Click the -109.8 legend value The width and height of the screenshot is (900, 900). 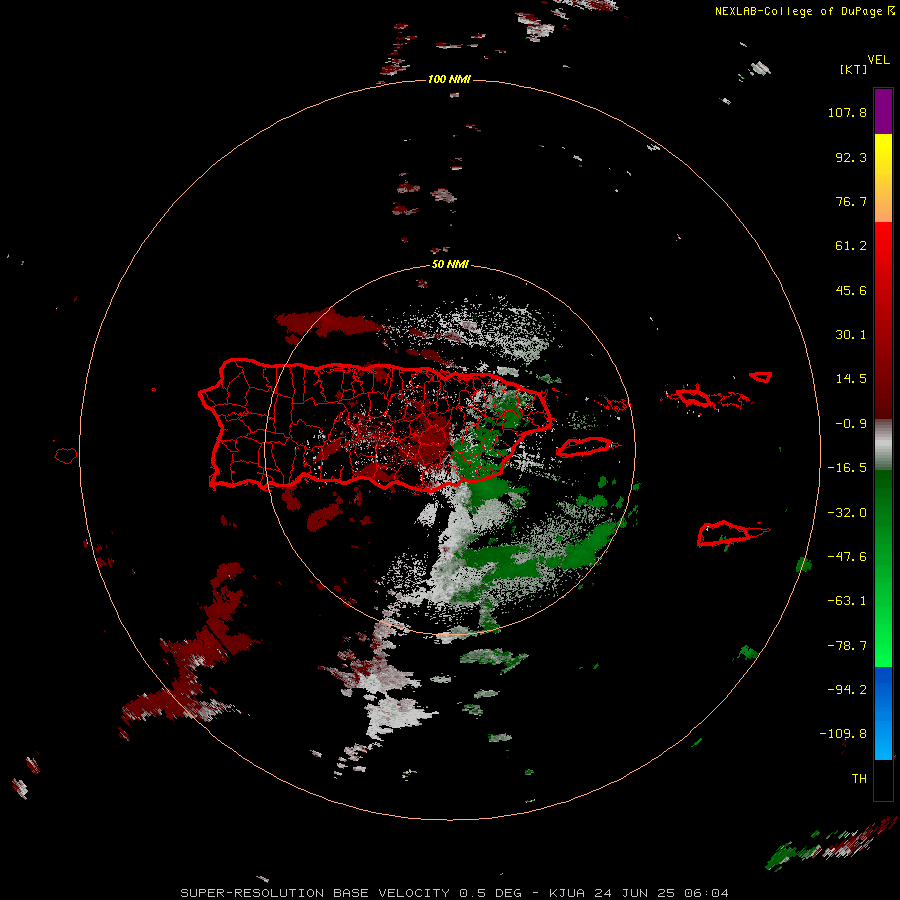(x=843, y=734)
